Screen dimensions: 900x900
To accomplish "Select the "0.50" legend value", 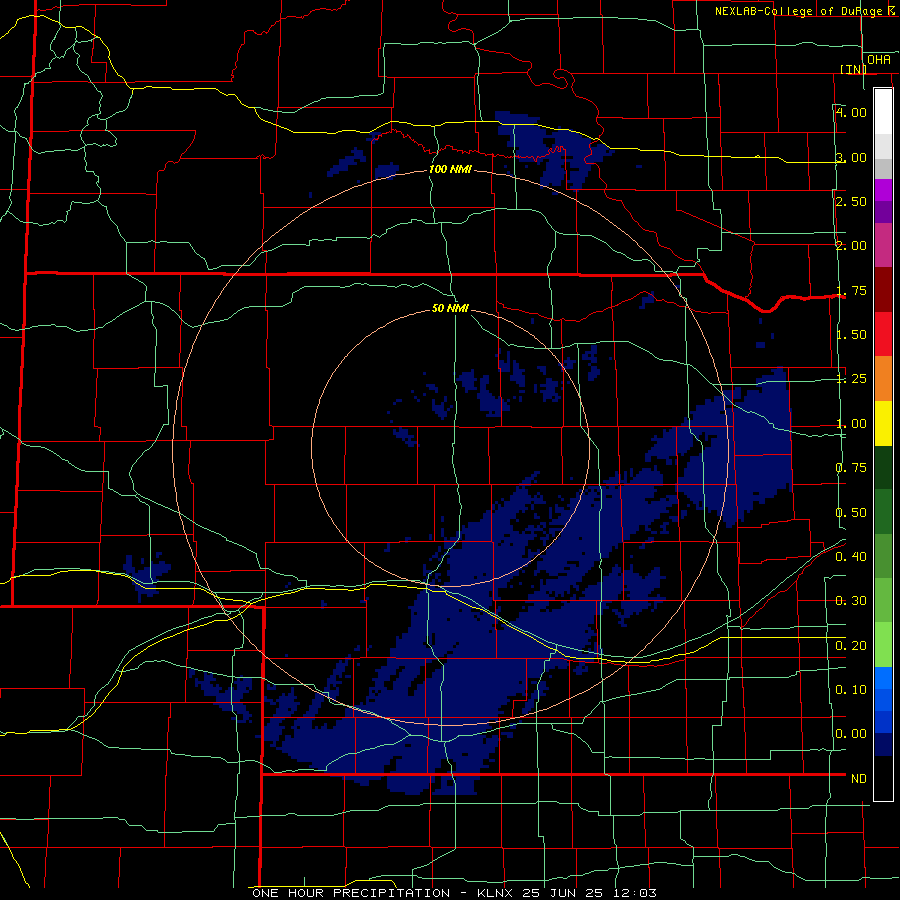I will (851, 512).
